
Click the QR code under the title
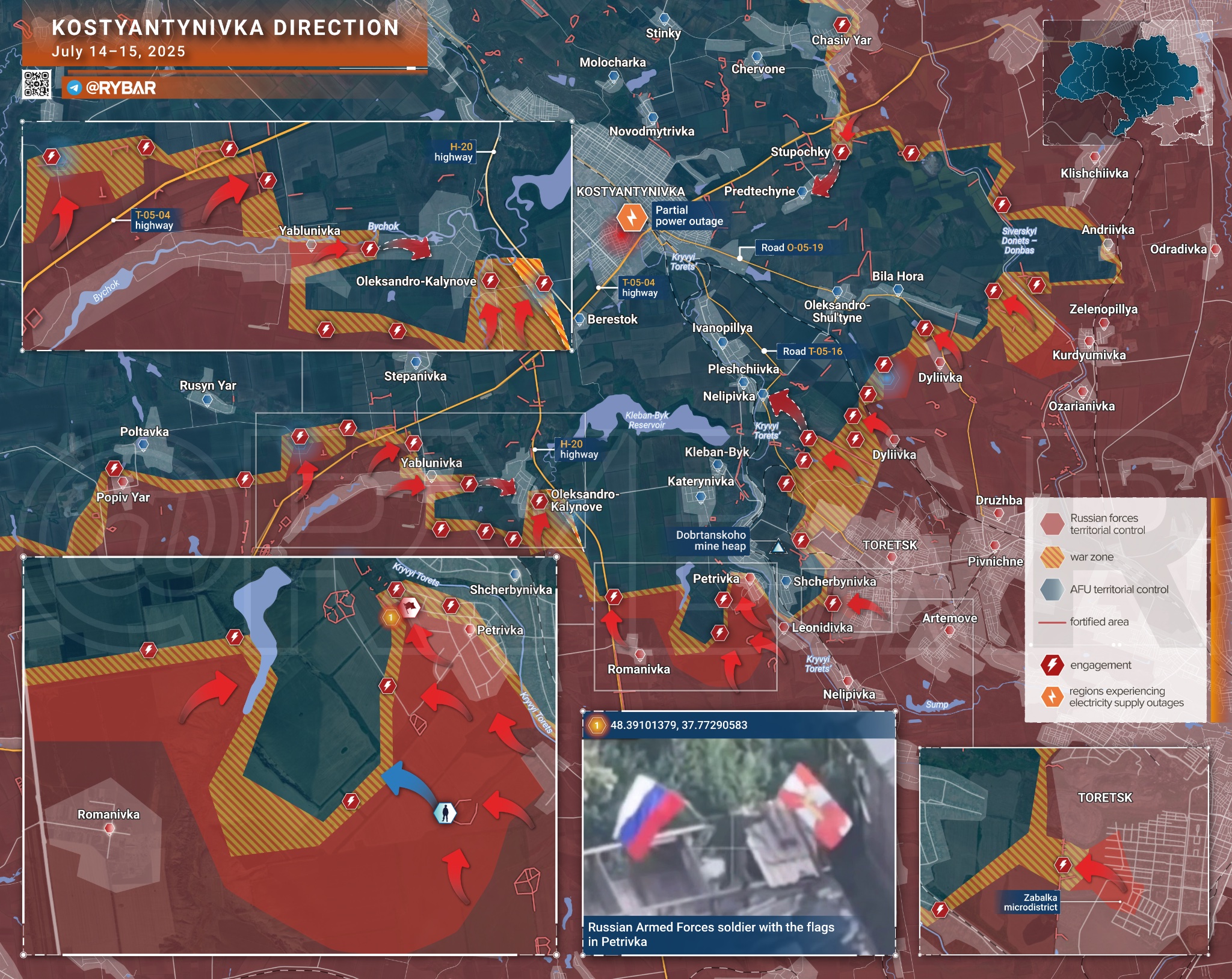[37, 84]
